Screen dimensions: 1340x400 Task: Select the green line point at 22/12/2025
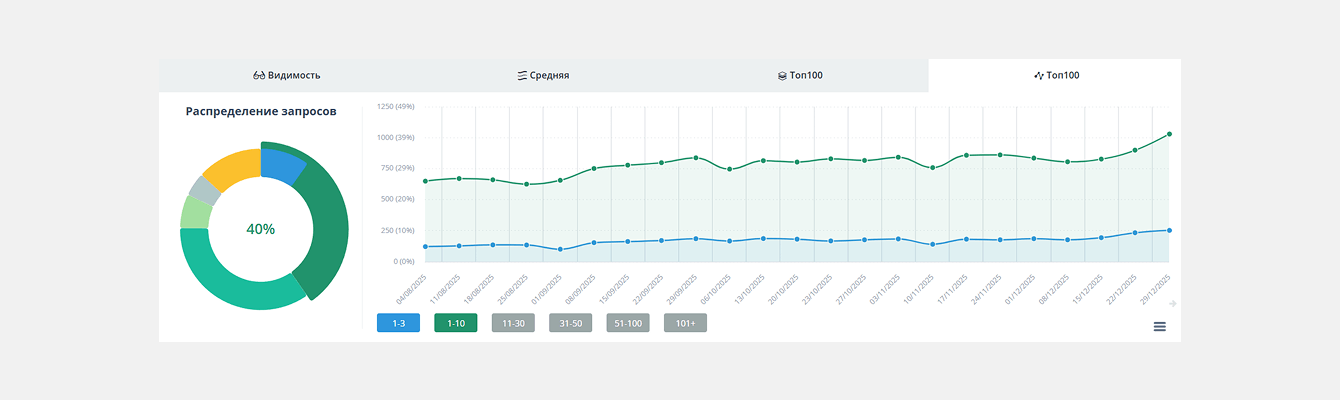tap(1135, 150)
